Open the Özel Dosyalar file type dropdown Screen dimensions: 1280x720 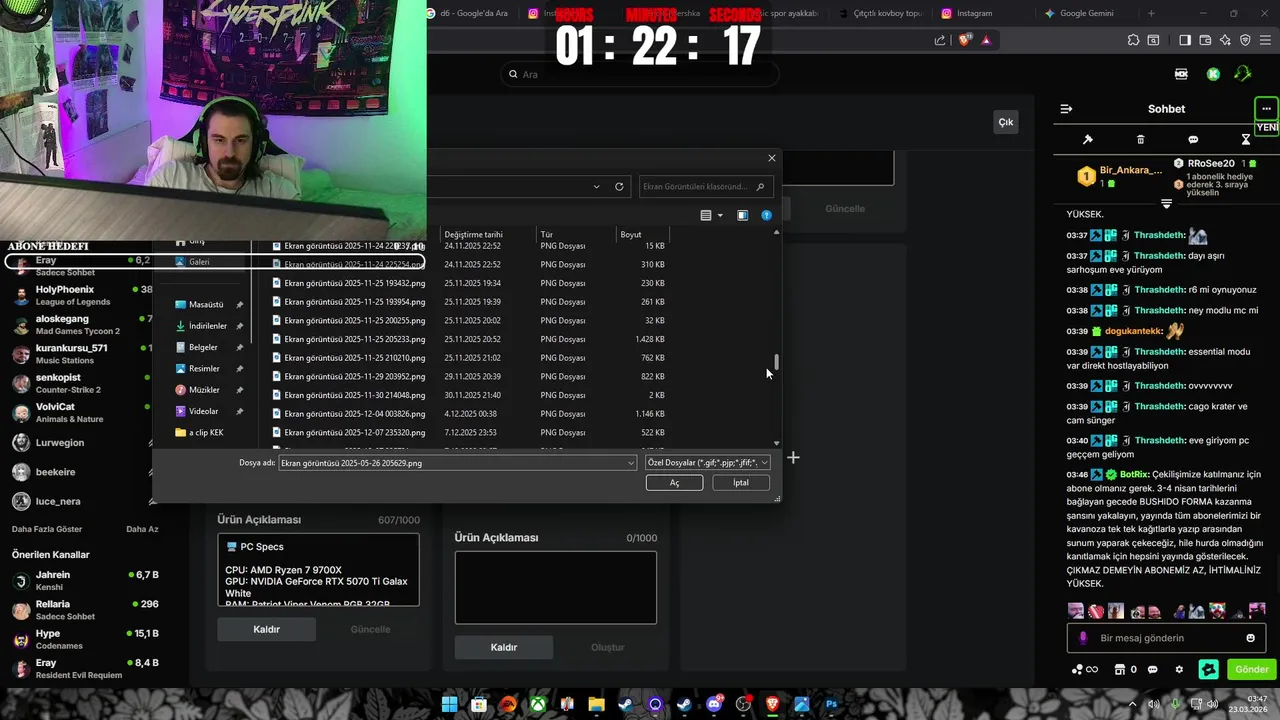707,463
